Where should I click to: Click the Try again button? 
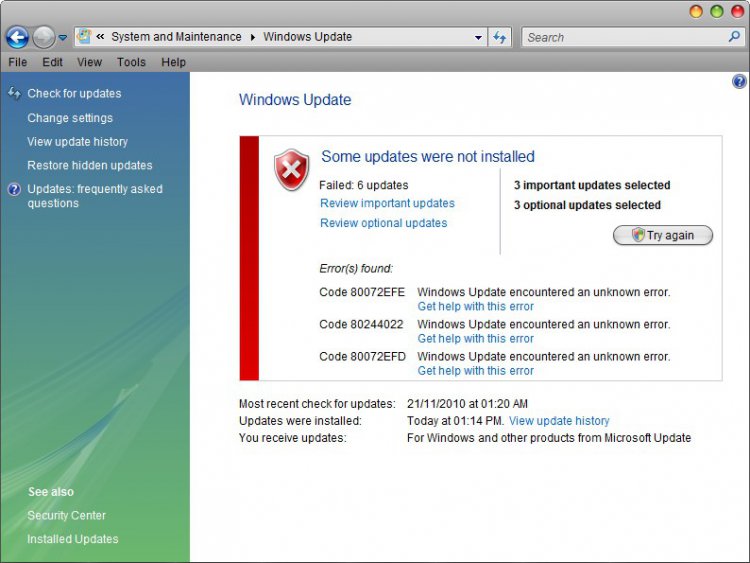click(x=663, y=235)
